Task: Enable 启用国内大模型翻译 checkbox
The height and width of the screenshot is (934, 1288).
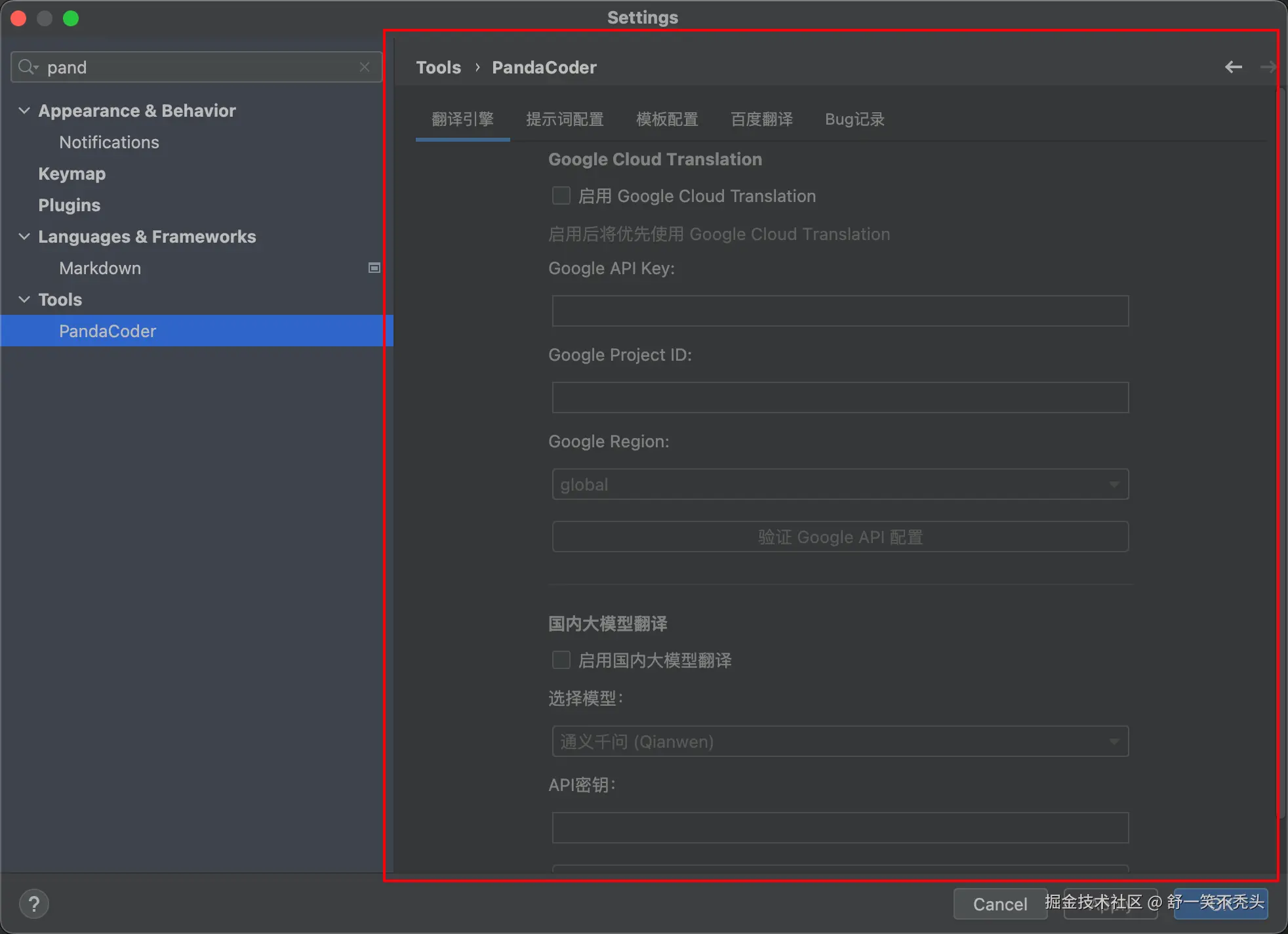Action: click(561, 660)
